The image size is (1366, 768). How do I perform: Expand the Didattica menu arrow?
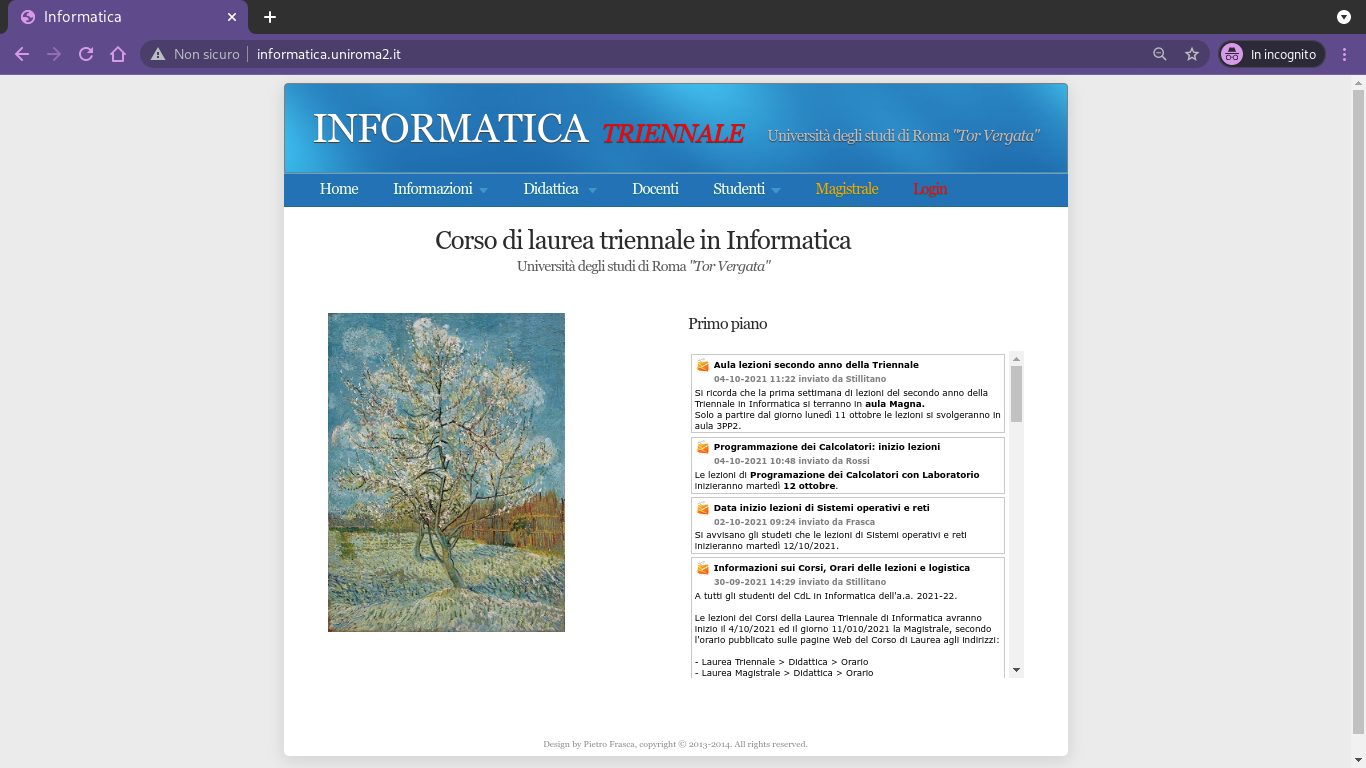point(591,190)
